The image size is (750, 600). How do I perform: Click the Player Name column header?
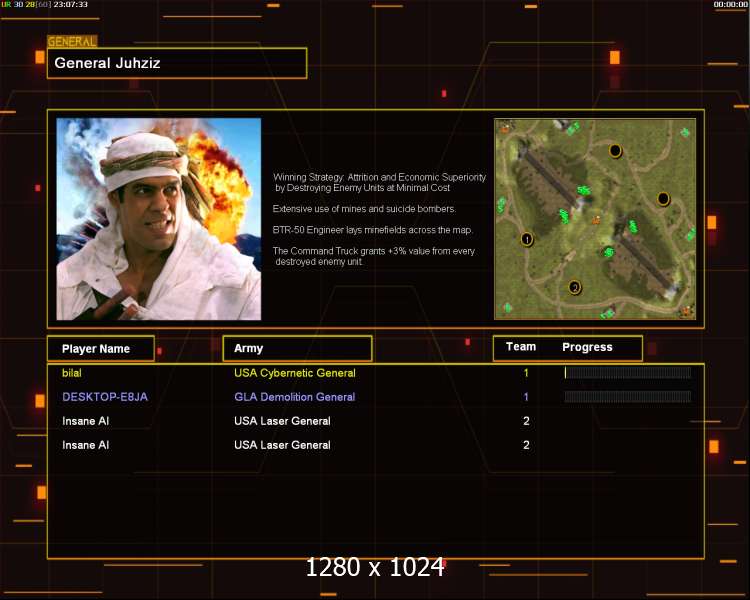[101, 349]
